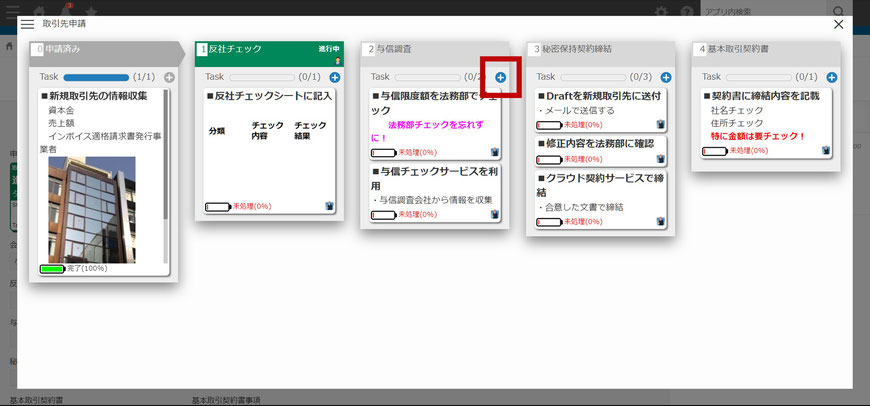Toggle status of 与信チェックサービスを利用 task
Viewport: 870px width, 406px height.
click(384, 215)
